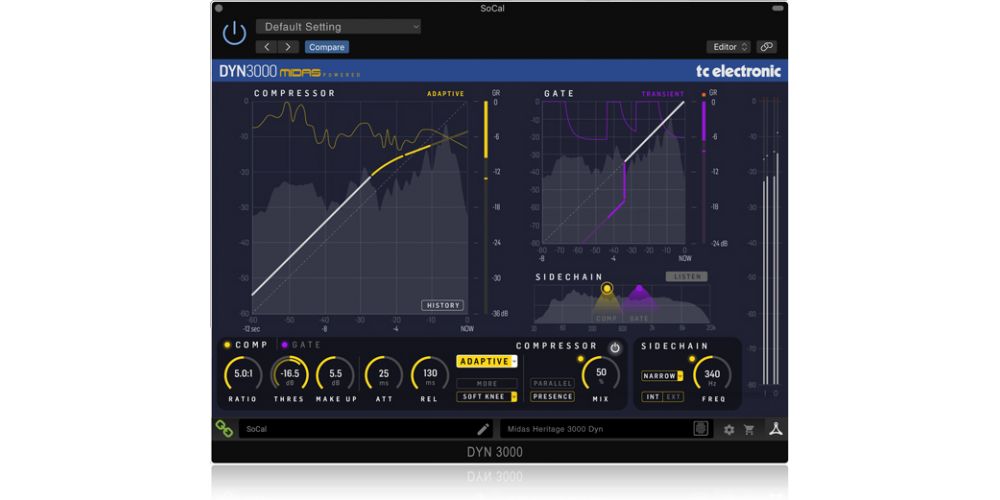1000x500 pixels.
Task: Open the ADAPTIVE mode dropdown
Action: point(487,362)
